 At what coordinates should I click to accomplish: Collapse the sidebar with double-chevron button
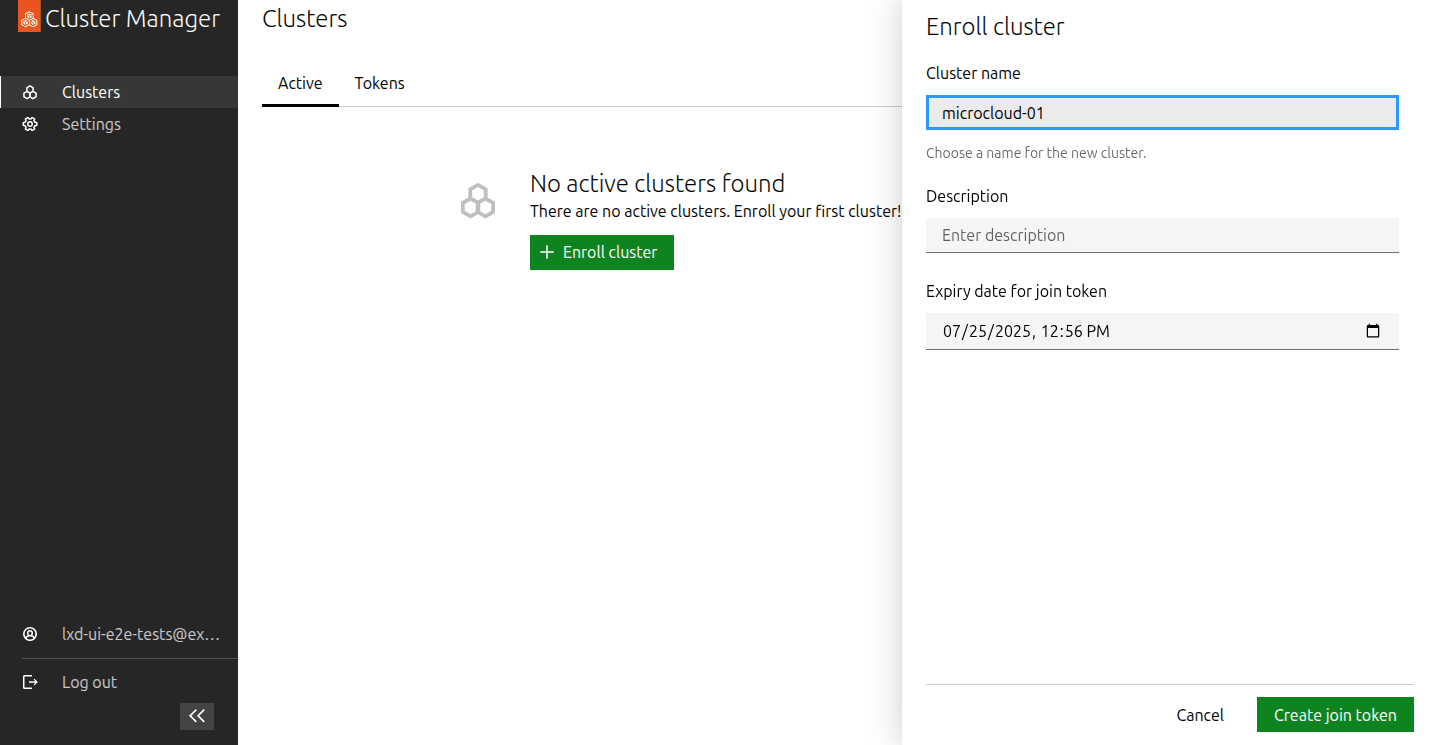coord(197,716)
